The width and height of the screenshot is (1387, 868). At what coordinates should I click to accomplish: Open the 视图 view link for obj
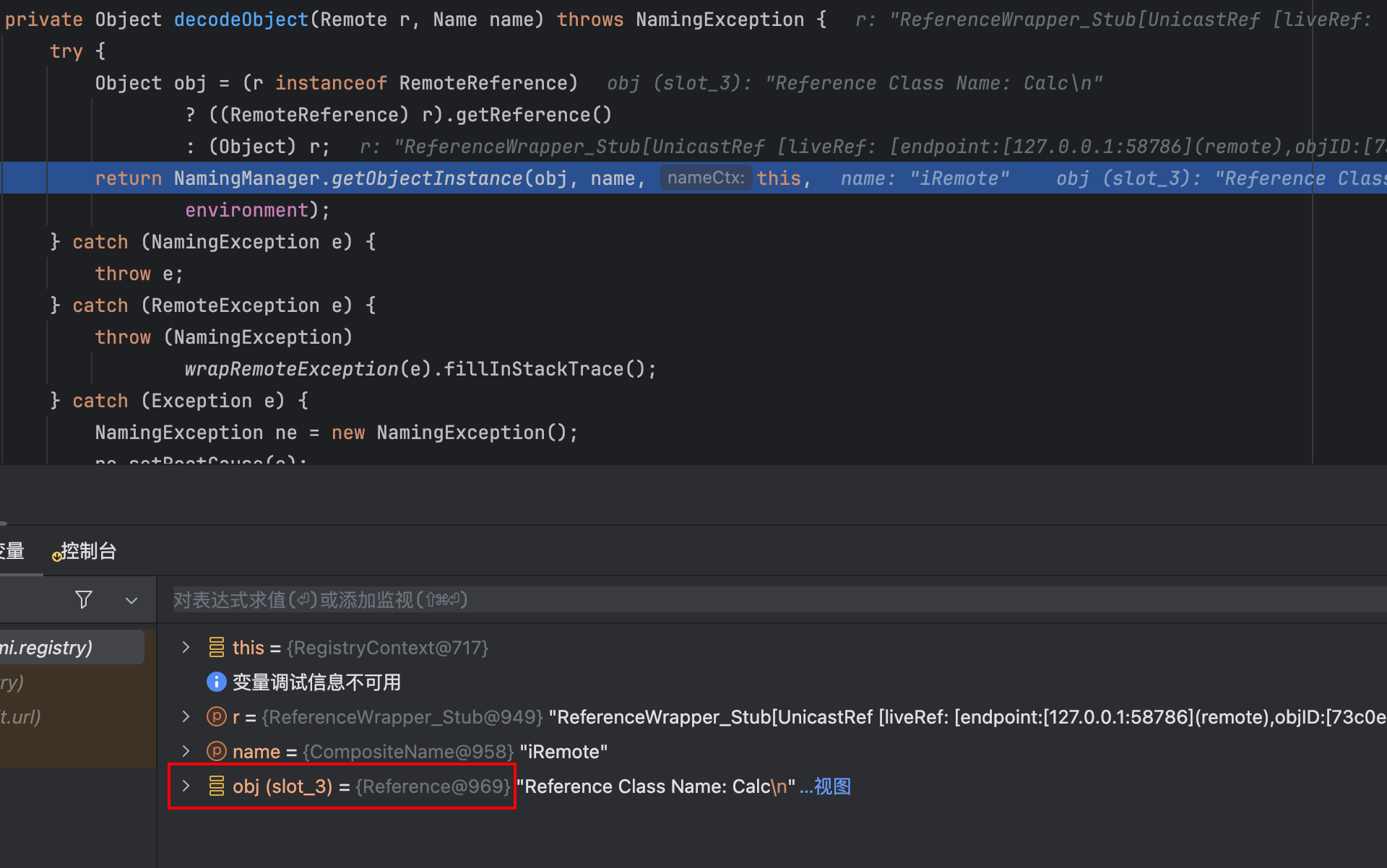[x=831, y=786]
